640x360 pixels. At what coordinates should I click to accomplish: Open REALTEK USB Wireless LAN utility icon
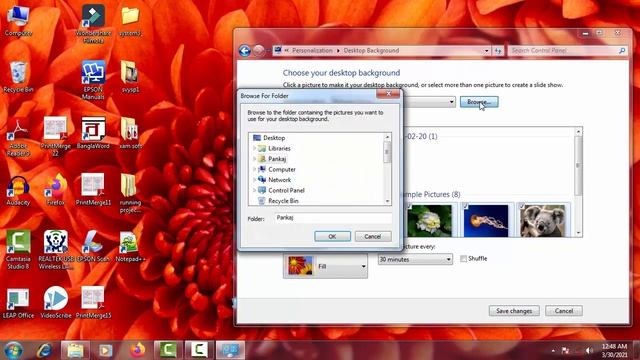tap(56, 250)
